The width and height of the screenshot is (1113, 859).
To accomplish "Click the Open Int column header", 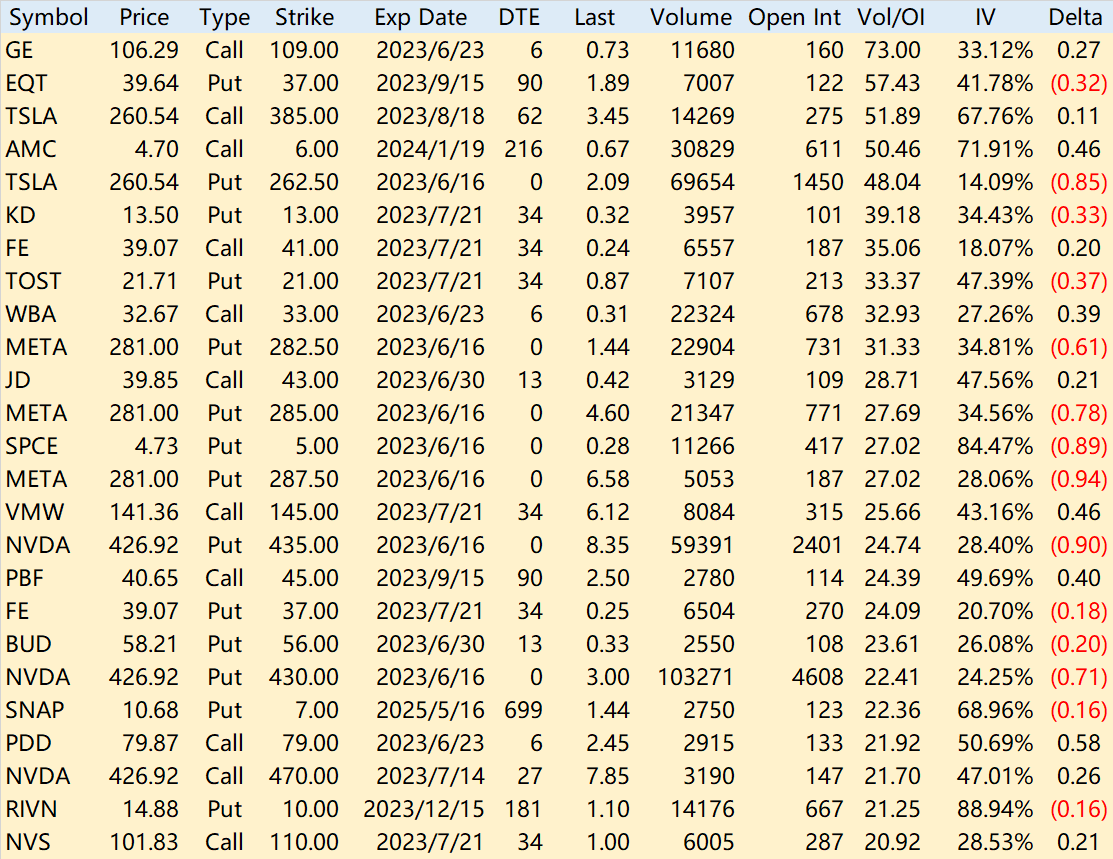I will 794,17.
